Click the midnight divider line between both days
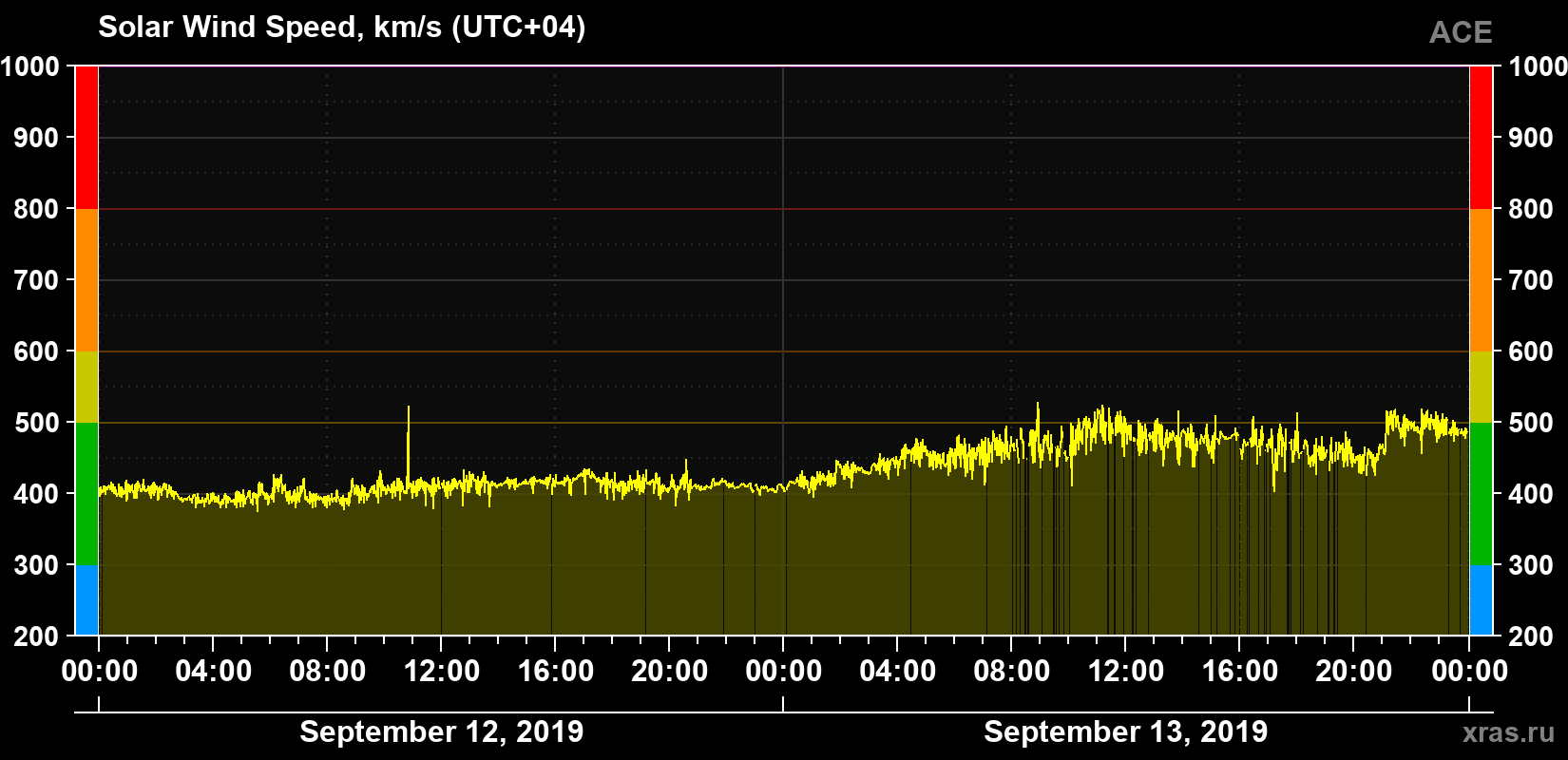The height and width of the screenshot is (760, 1568). (x=783, y=351)
